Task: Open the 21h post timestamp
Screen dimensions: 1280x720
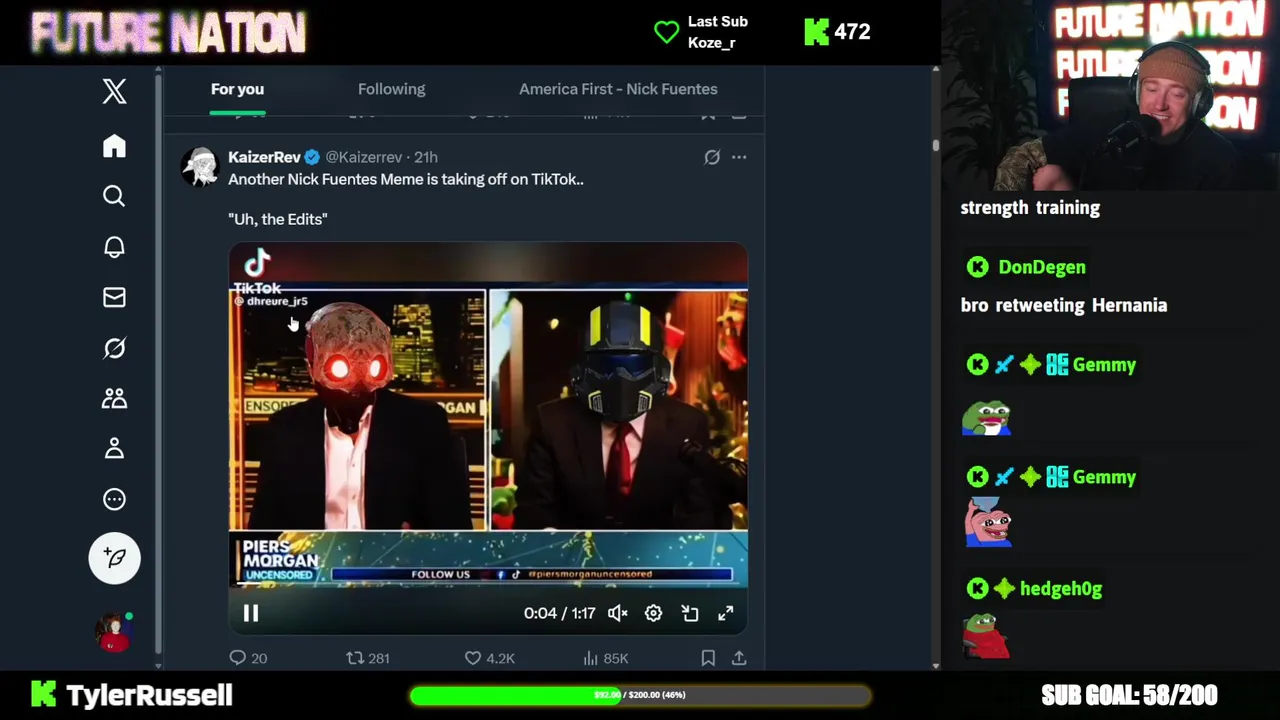Action: tap(426, 157)
